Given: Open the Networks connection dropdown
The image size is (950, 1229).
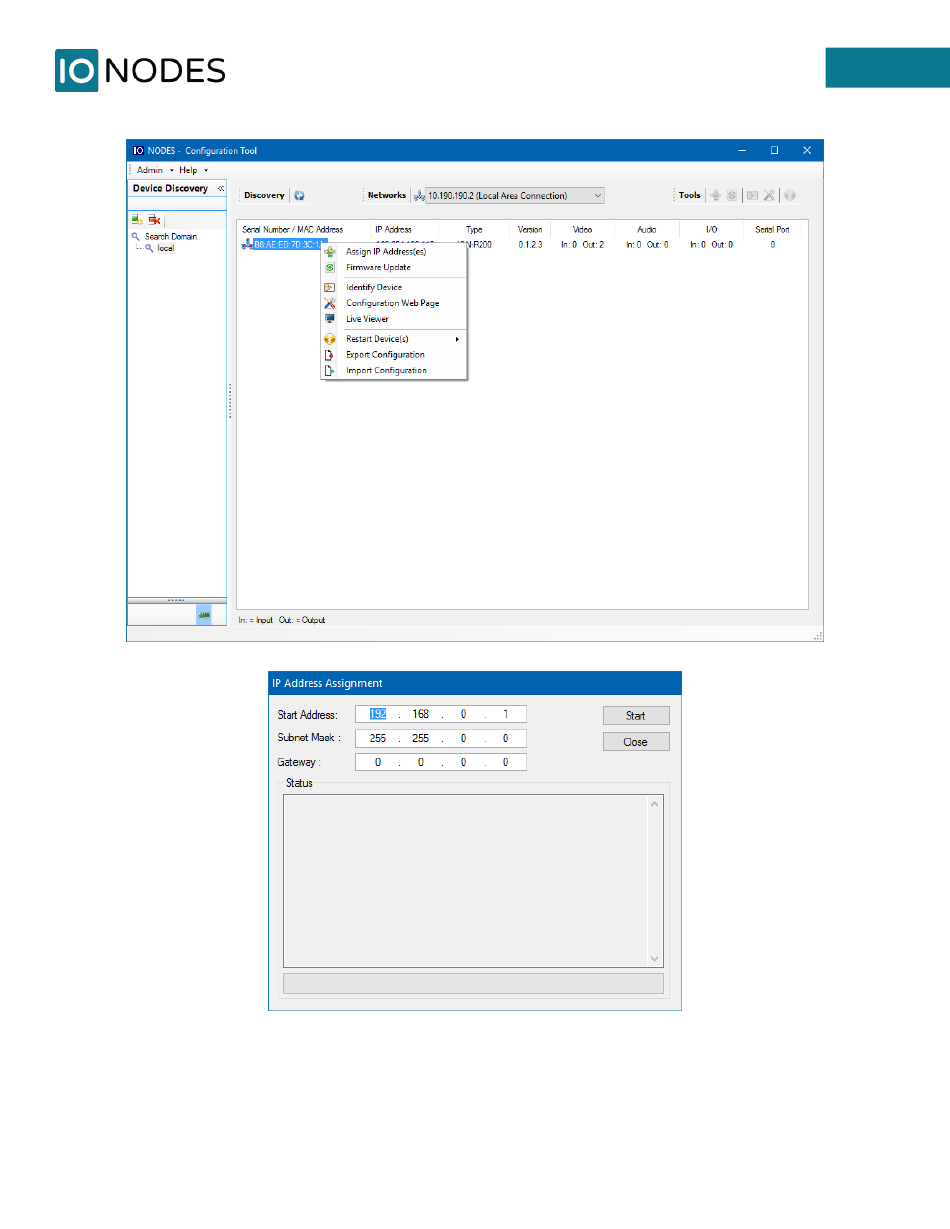Looking at the screenshot, I should (514, 196).
